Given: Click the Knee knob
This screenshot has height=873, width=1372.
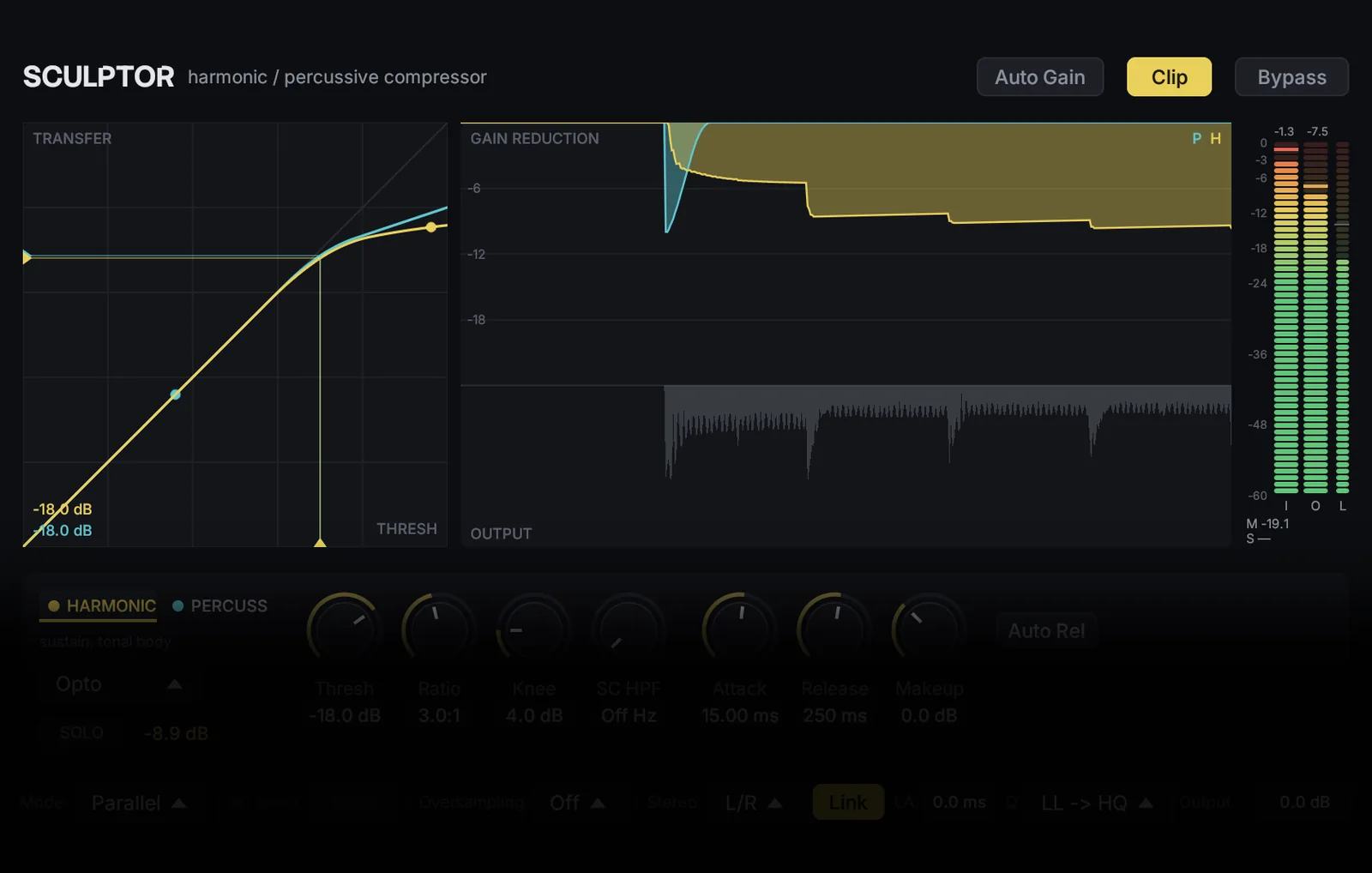Looking at the screenshot, I should 533,629.
